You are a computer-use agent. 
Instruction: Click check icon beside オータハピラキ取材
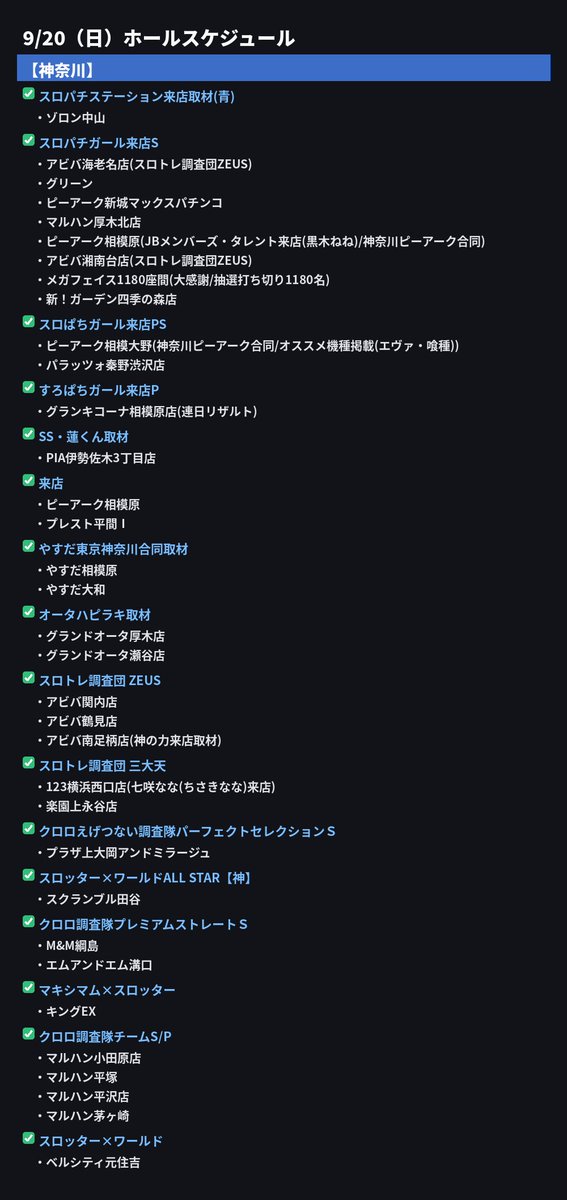pyautogui.click(x=28, y=612)
